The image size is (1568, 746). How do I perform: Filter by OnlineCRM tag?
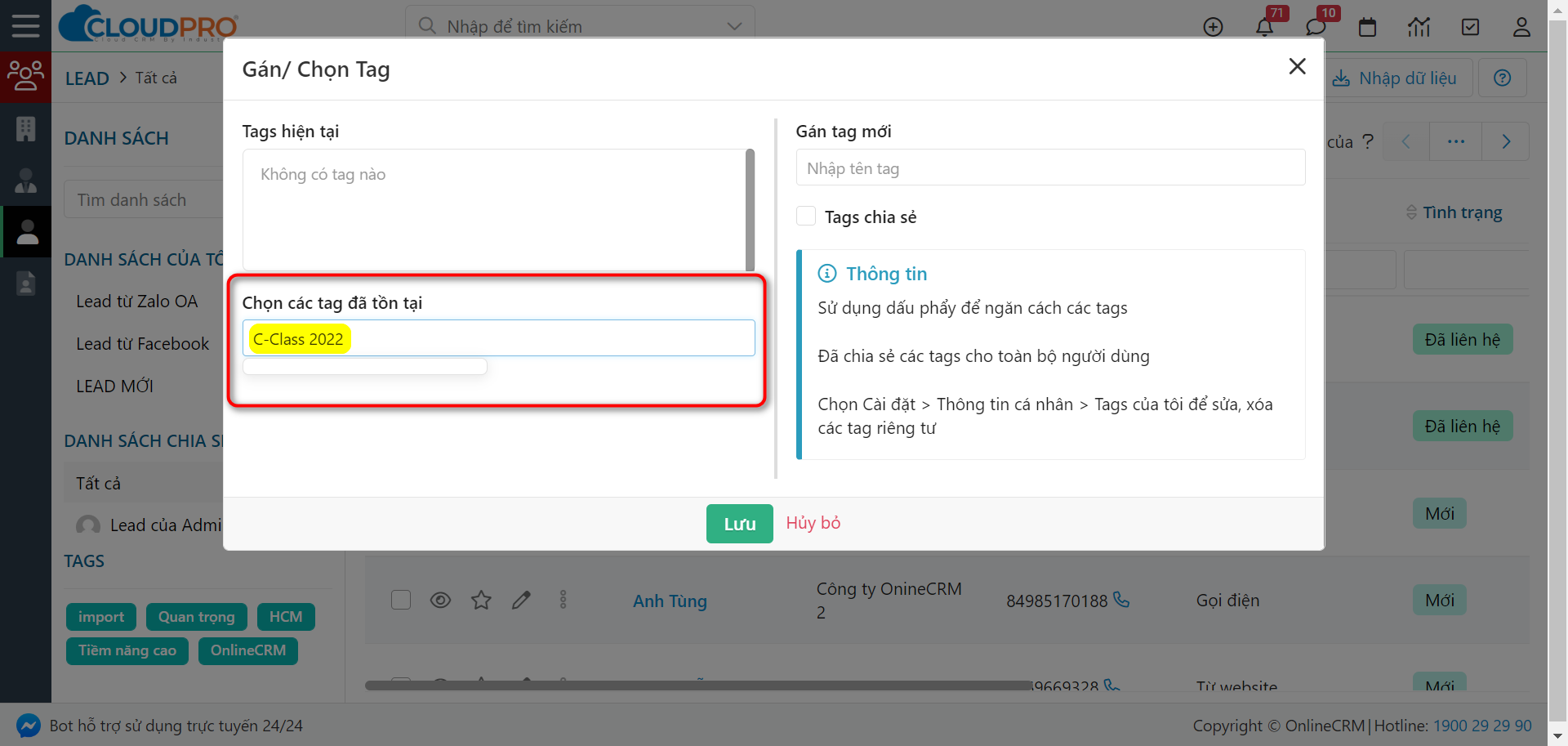tap(248, 650)
